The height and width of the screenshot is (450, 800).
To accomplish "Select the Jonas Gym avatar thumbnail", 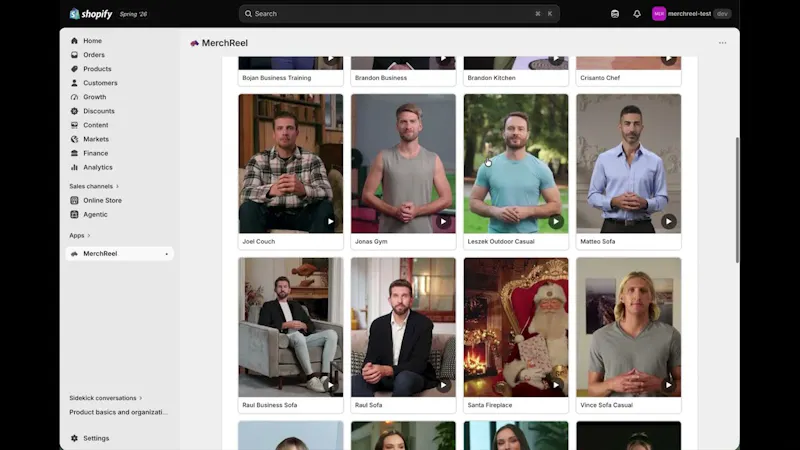I will tap(404, 163).
